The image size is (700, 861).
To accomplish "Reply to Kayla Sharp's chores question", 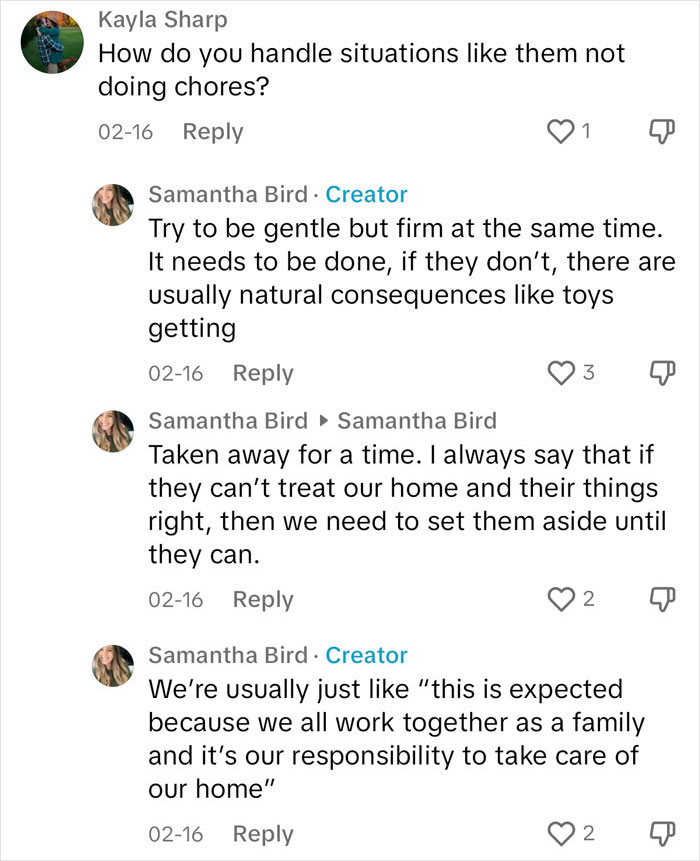I will (x=211, y=131).
